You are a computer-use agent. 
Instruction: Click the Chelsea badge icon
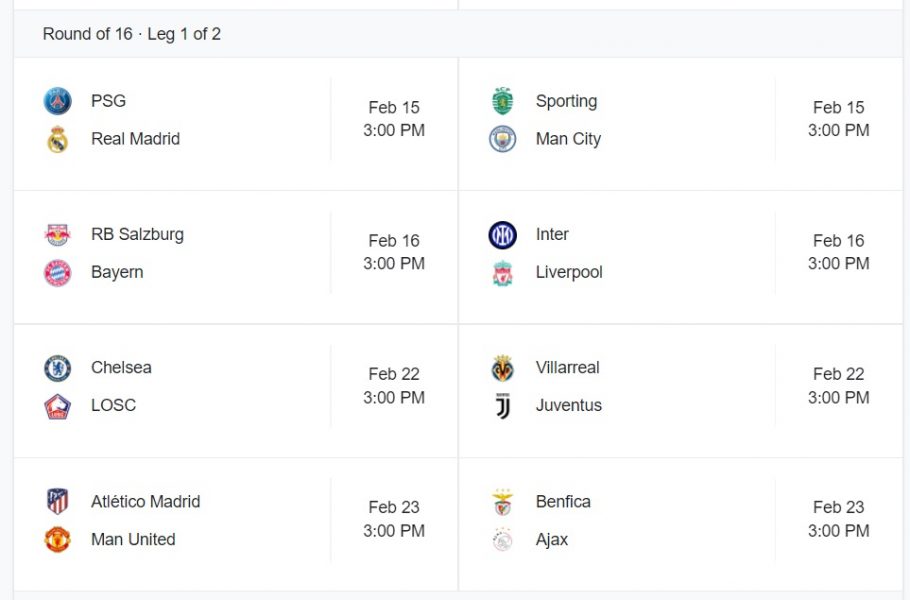(58, 368)
